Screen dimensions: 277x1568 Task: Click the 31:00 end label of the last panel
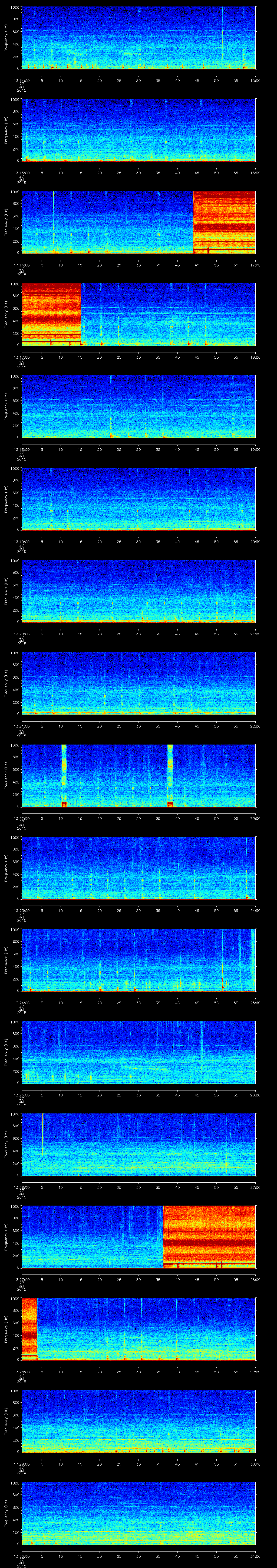[256, 1556]
